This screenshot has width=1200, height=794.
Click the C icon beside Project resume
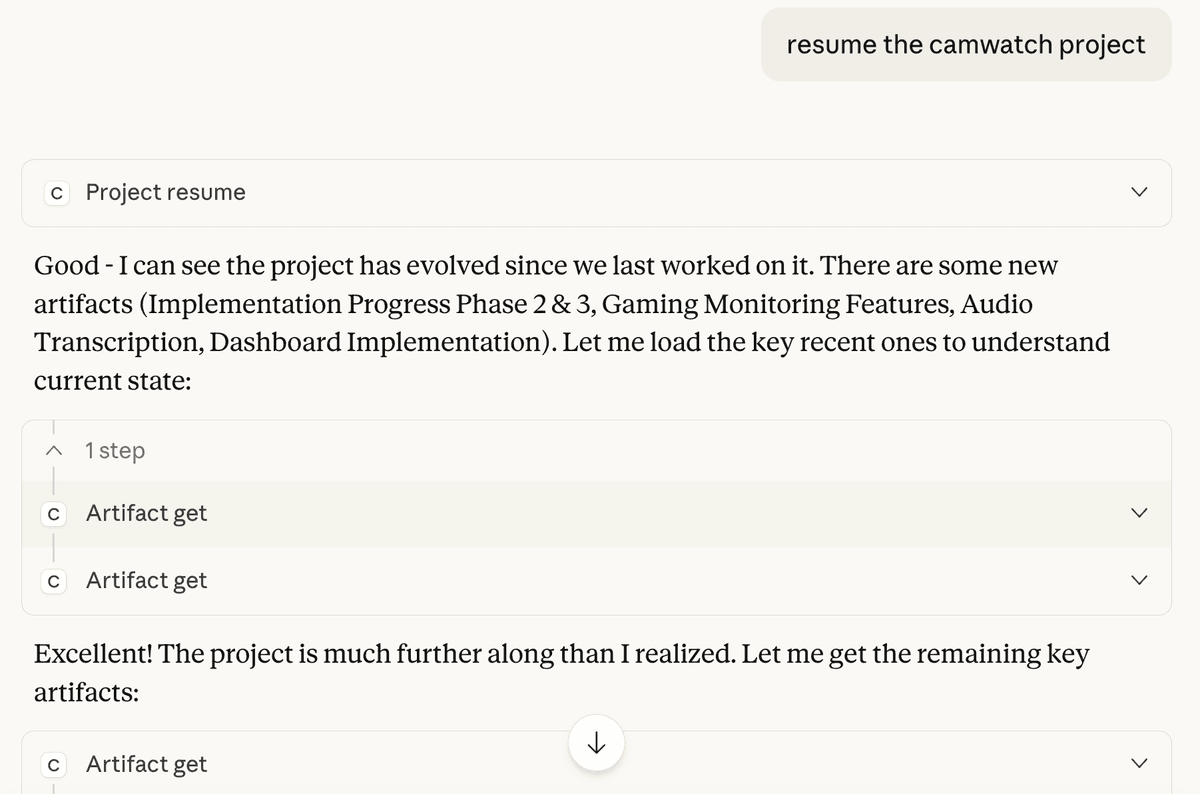(56, 192)
